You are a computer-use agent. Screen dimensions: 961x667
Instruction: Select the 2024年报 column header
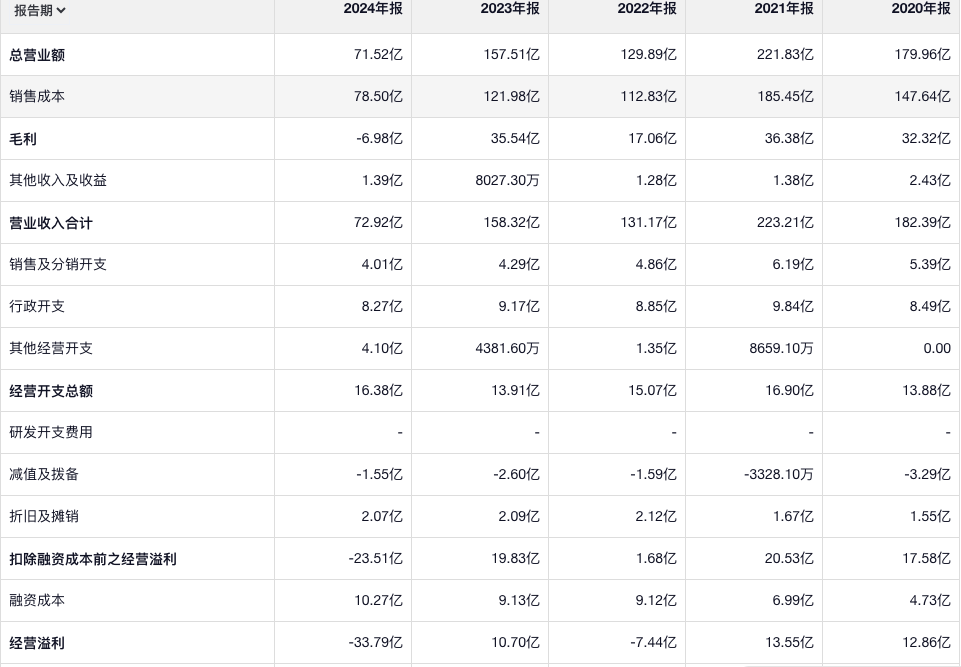[373, 9]
